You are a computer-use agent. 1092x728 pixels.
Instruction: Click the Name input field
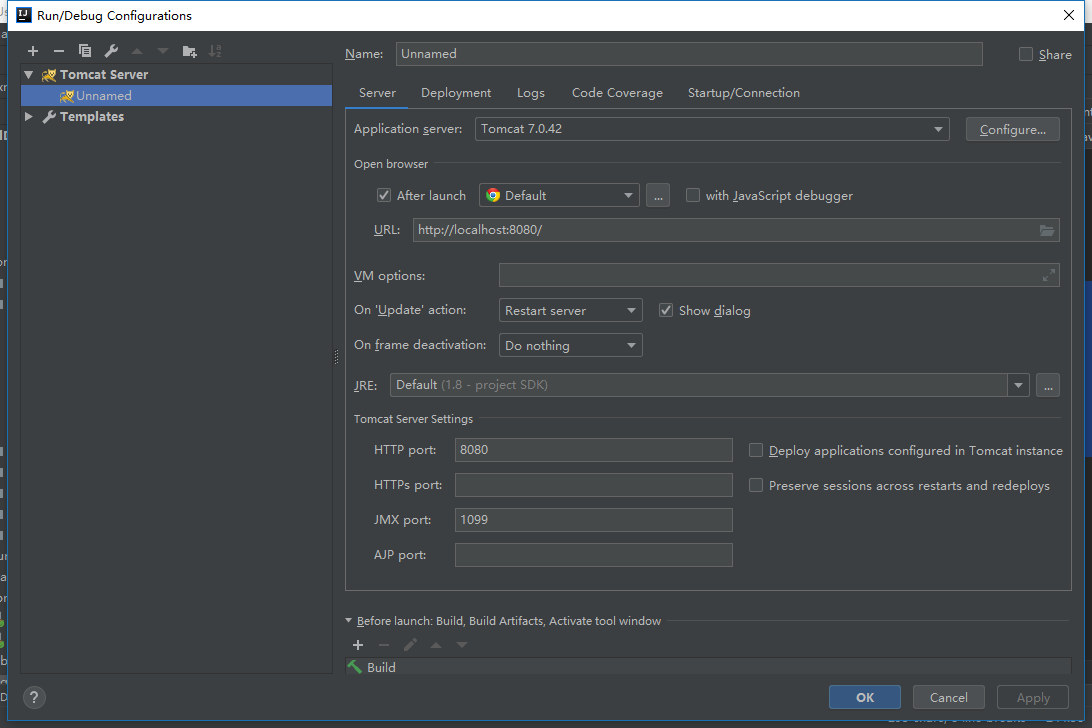pos(689,54)
